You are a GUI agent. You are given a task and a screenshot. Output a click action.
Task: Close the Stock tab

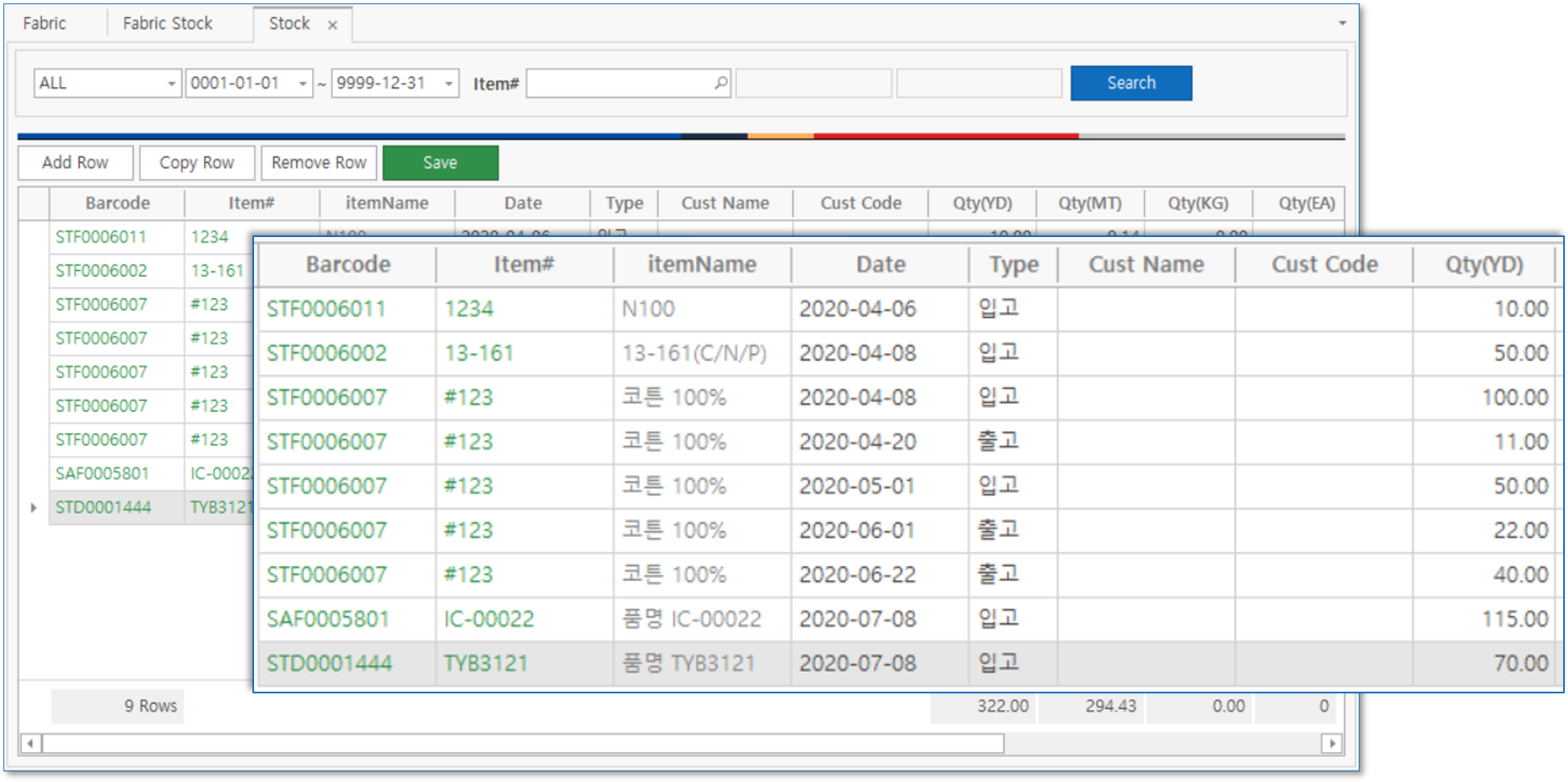(x=332, y=25)
